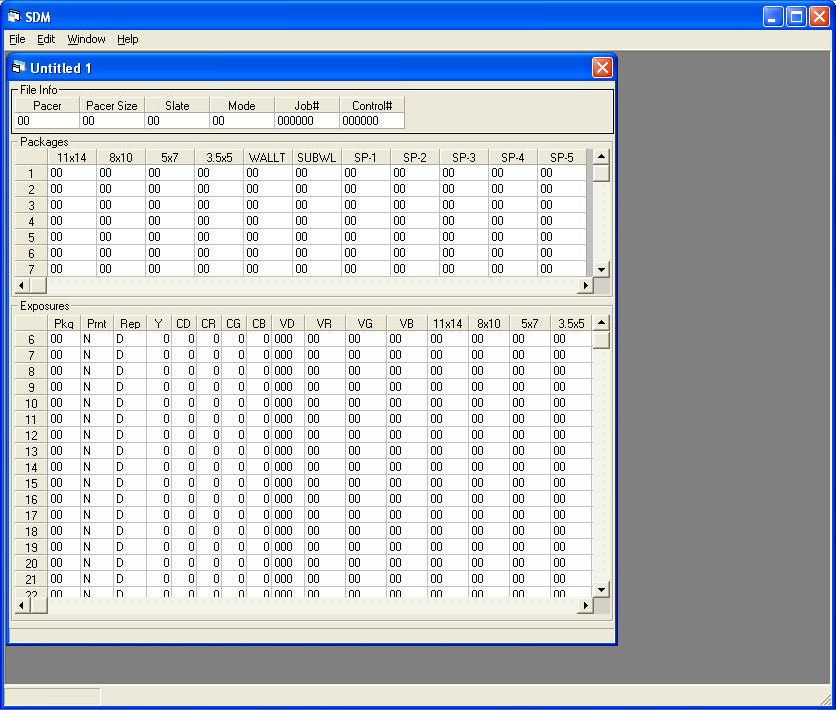Click Exposures row 15 cell under 8x10

(x=489, y=483)
